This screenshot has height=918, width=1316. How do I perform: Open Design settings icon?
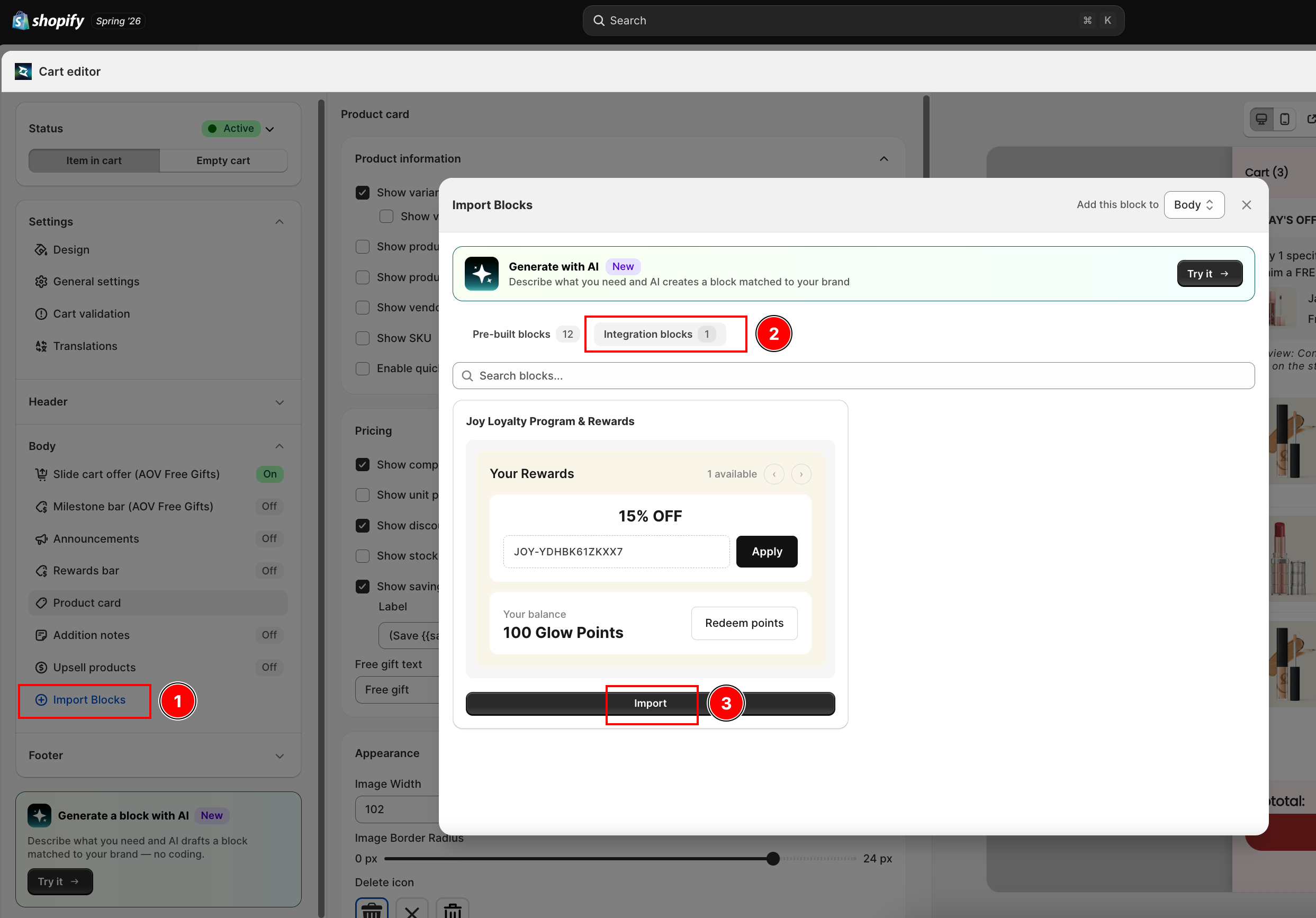pyautogui.click(x=41, y=250)
